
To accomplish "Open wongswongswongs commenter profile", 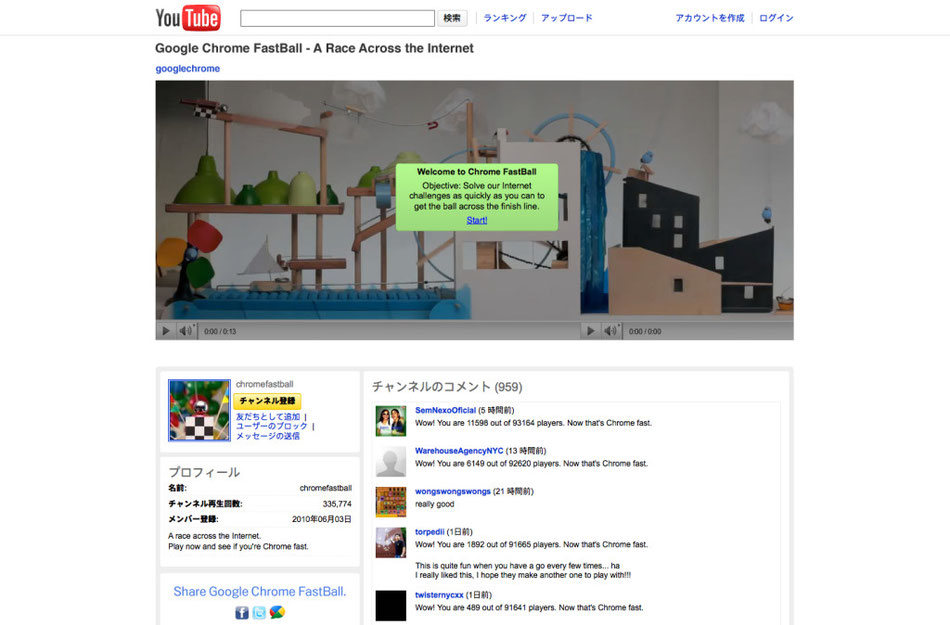I will point(453,491).
